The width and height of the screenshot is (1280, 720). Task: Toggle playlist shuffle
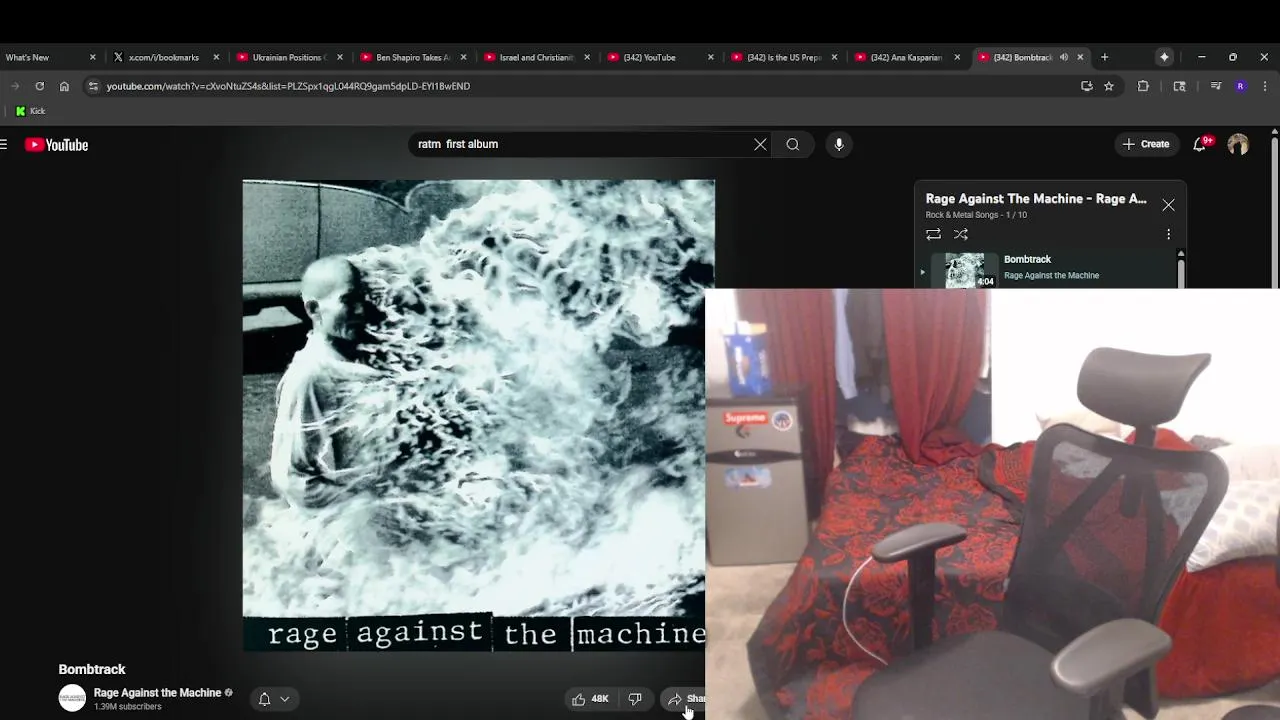[x=961, y=234]
